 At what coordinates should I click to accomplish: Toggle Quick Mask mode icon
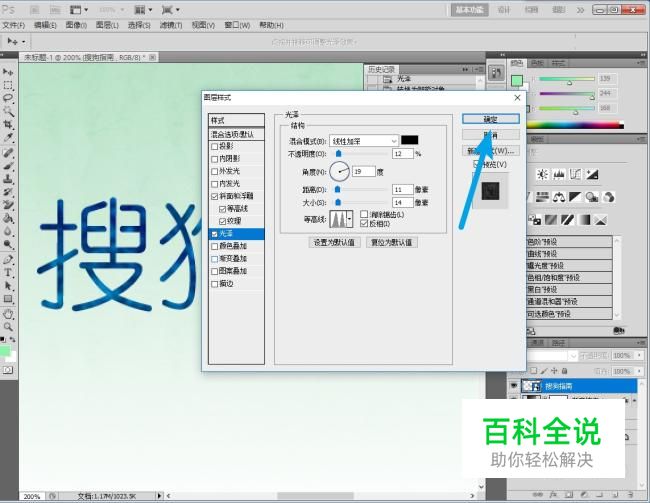[x=8, y=370]
